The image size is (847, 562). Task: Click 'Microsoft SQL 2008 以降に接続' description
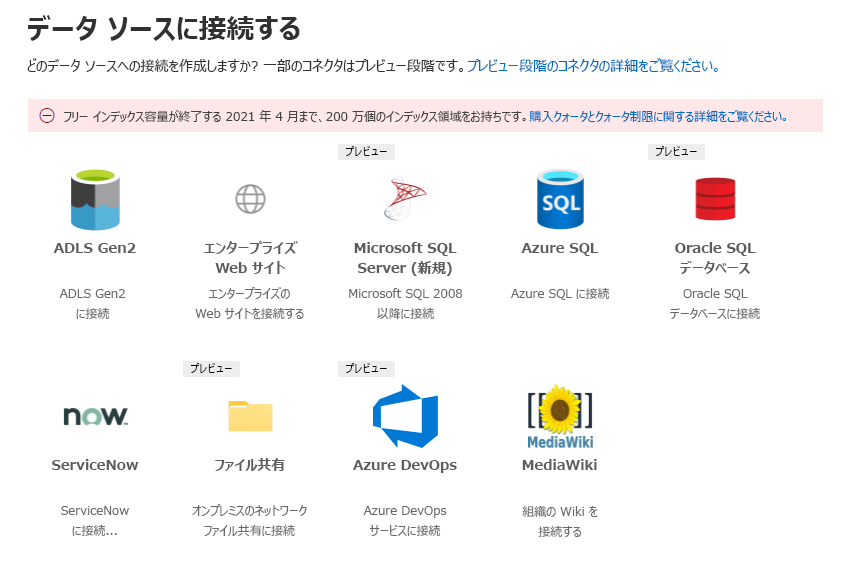(405, 304)
